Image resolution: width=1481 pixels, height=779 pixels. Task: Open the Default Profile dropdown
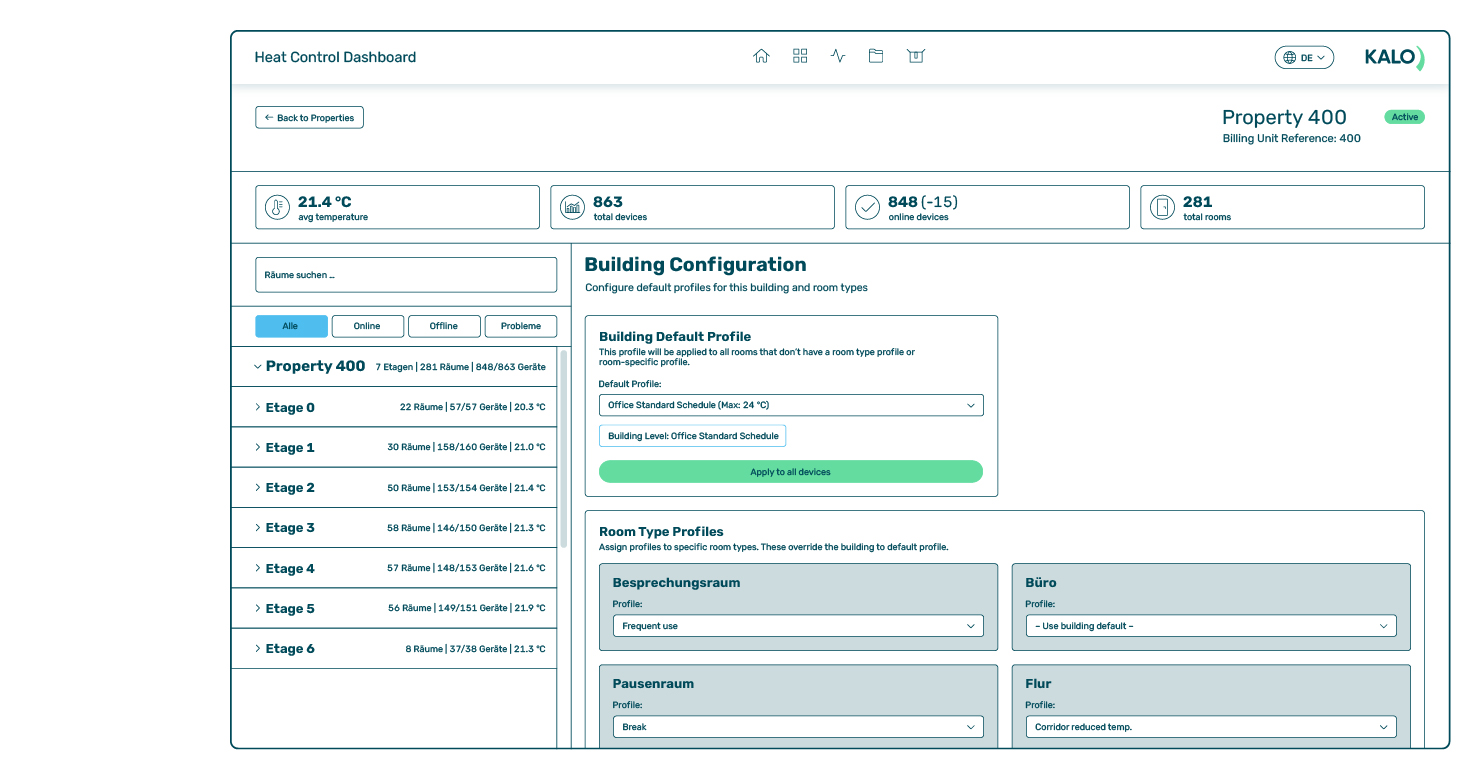(x=790, y=405)
